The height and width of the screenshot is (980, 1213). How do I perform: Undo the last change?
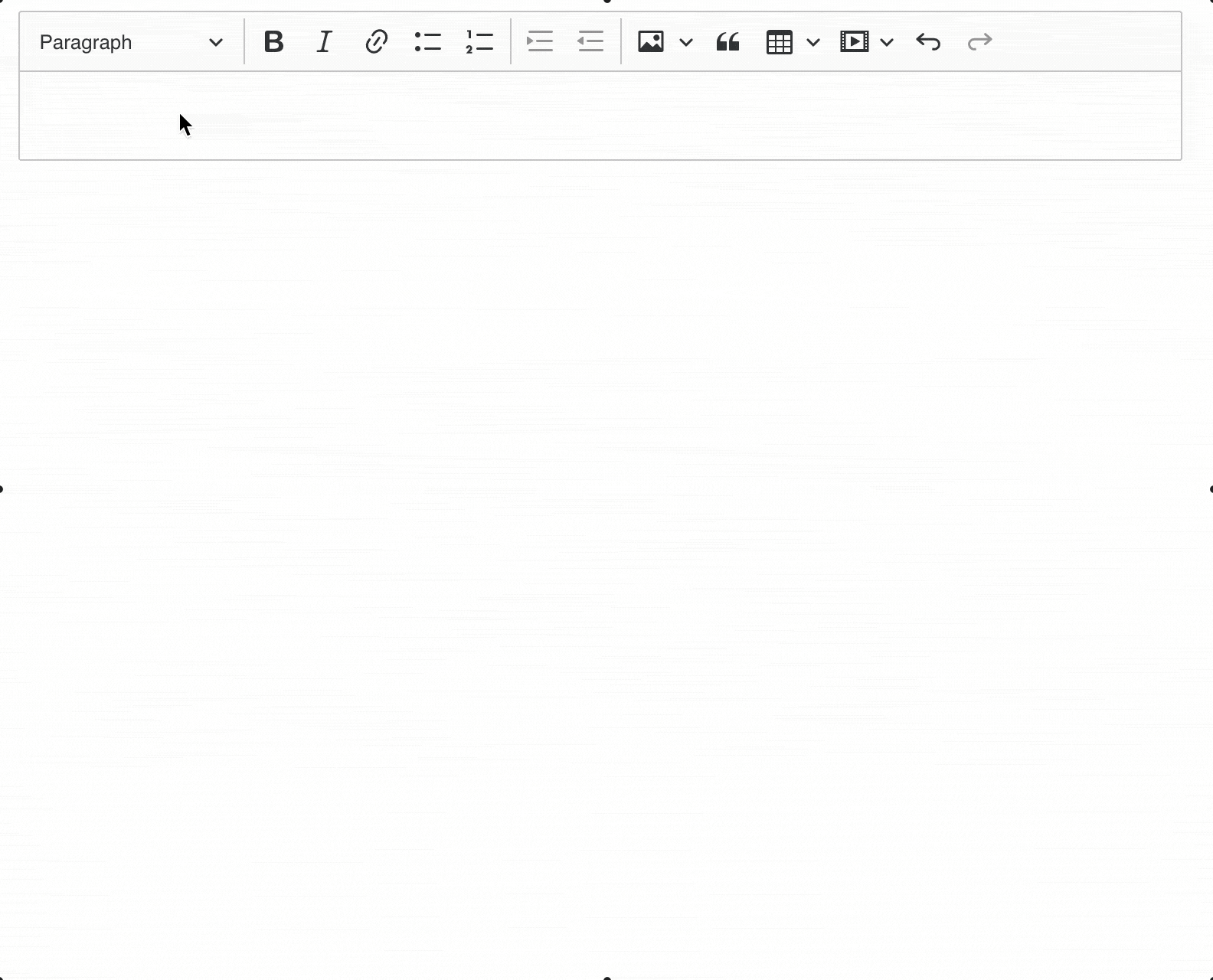[928, 42]
